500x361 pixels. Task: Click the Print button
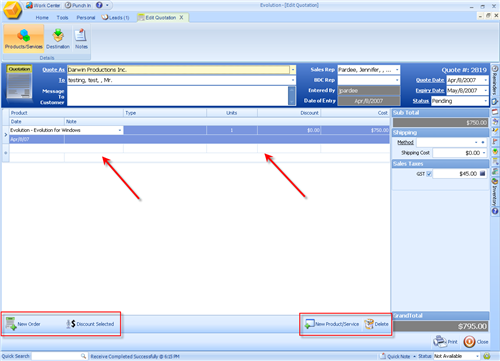pos(445,342)
